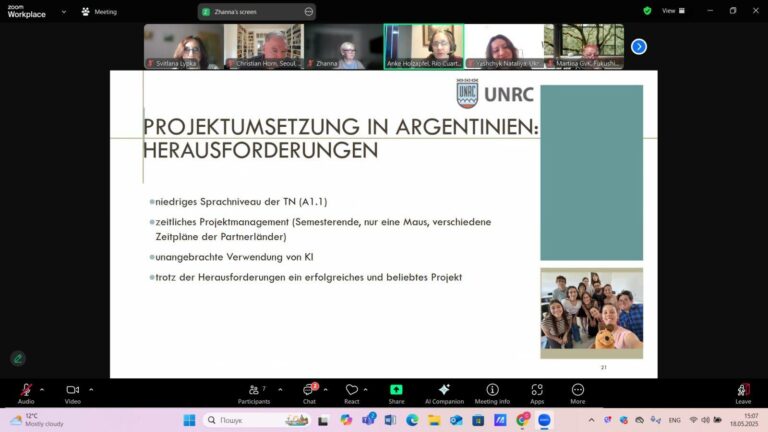Open the Participants panel
Screen dimensions: 768x432
(254, 393)
